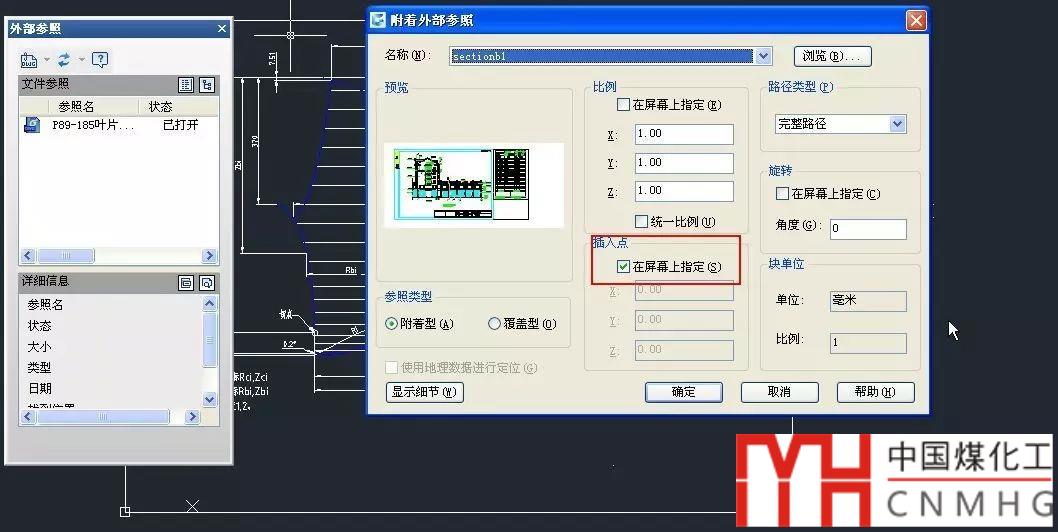Image resolution: width=1058 pixels, height=532 pixels.
Task: Click the 参照名 column header
Action: [x=76, y=107]
